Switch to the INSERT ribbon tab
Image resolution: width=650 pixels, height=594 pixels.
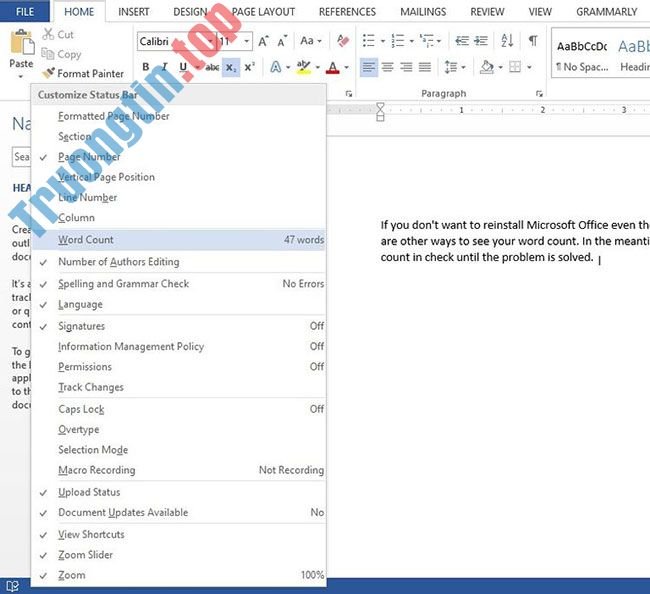click(x=134, y=12)
